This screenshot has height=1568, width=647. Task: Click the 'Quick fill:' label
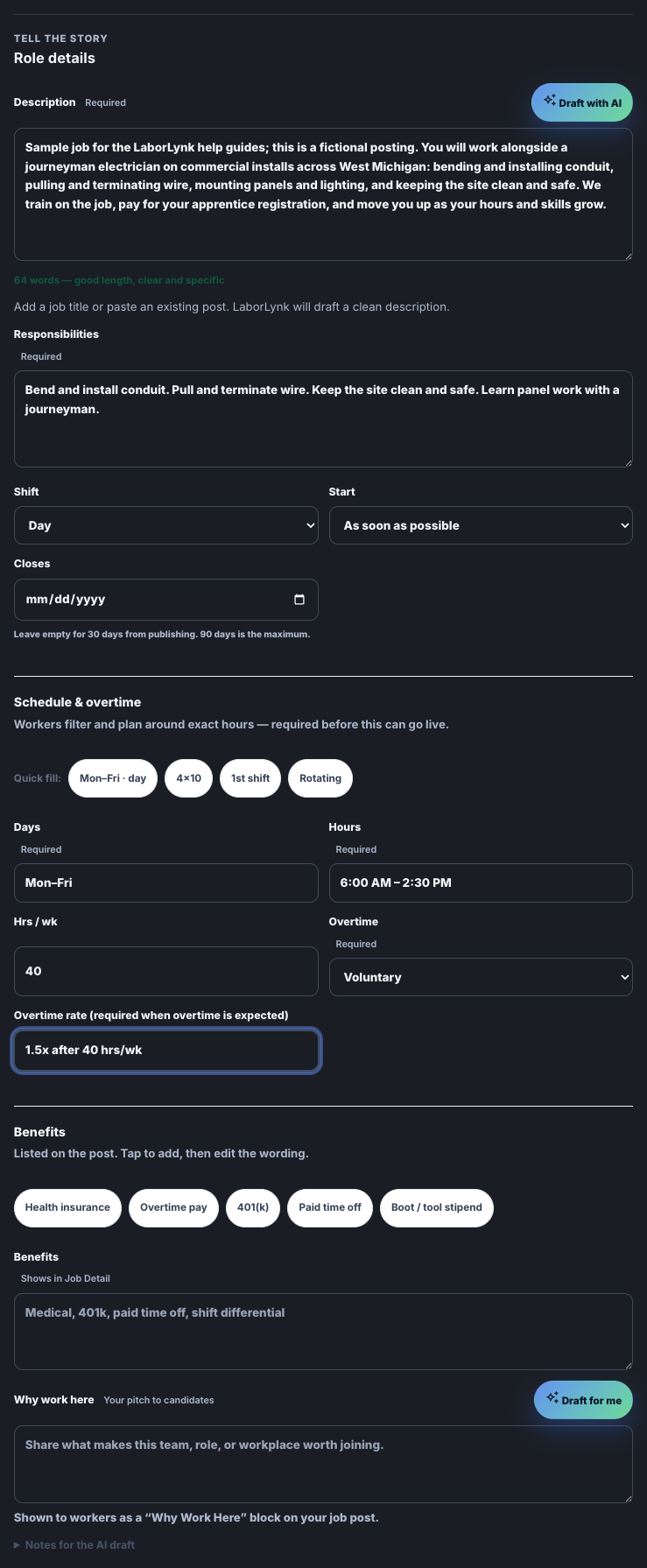38,778
